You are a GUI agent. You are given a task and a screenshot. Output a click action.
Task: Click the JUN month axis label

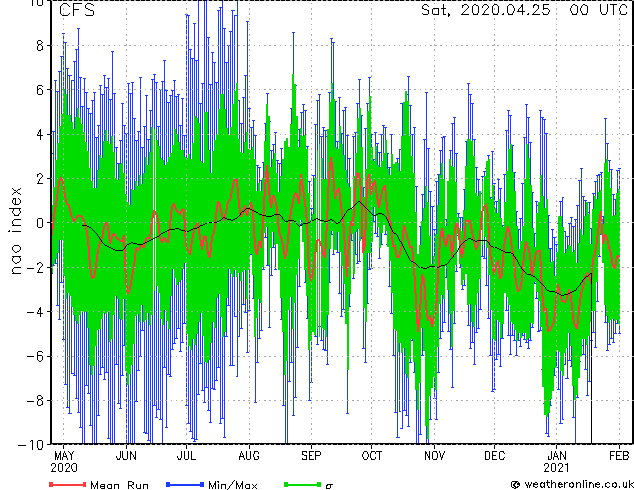pos(126,456)
